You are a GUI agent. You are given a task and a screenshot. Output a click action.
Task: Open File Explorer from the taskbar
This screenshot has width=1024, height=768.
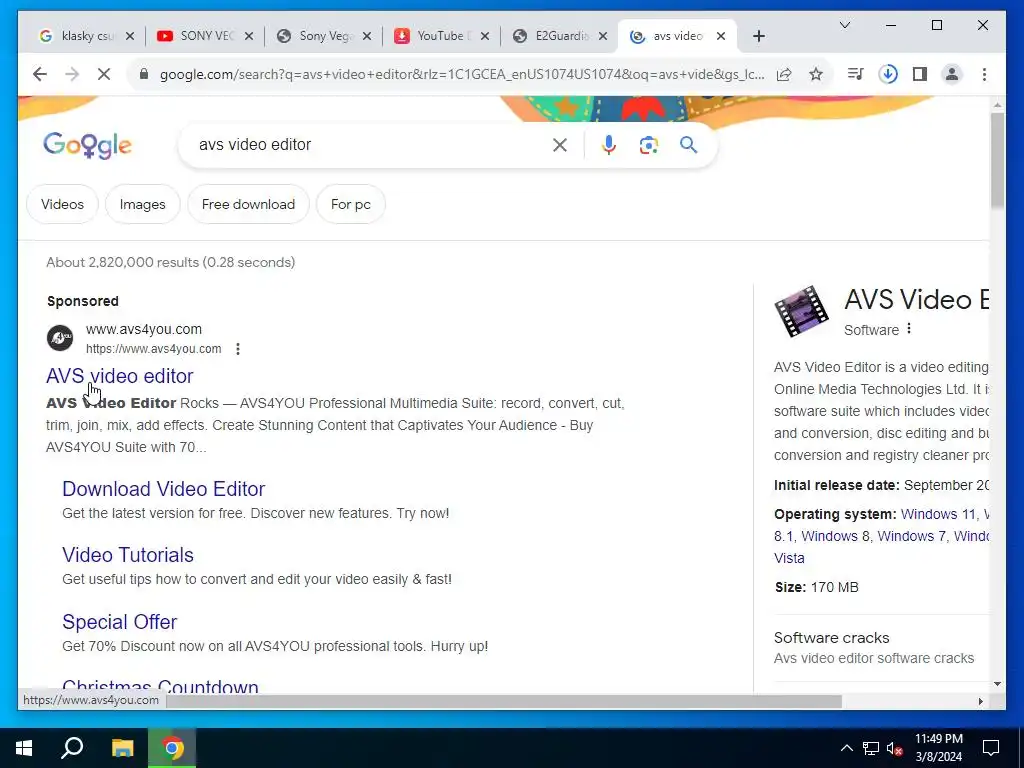(122, 748)
